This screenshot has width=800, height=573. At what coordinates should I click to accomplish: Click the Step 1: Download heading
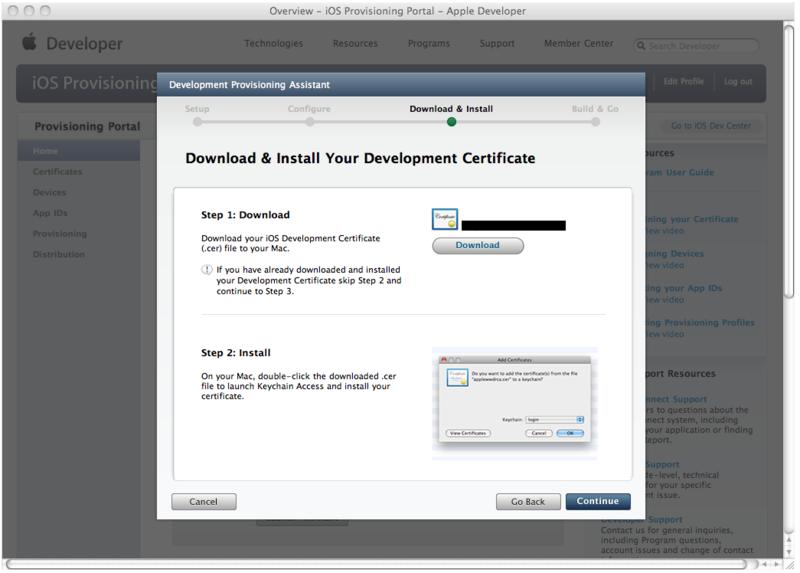(245, 215)
